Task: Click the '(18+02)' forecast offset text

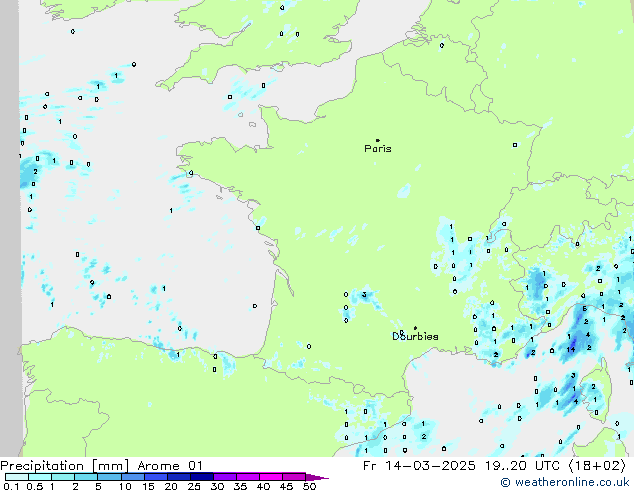Action: coord(597,466)
